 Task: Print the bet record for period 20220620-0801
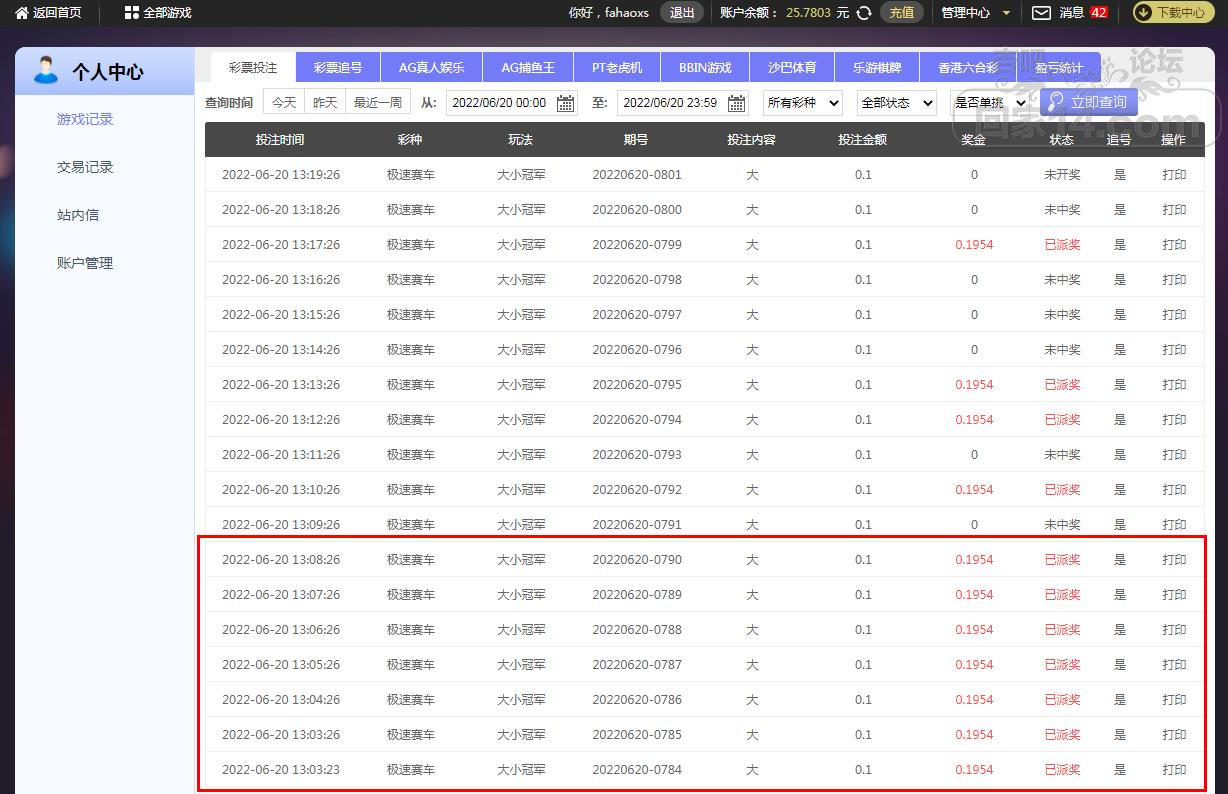point(1174,175)
